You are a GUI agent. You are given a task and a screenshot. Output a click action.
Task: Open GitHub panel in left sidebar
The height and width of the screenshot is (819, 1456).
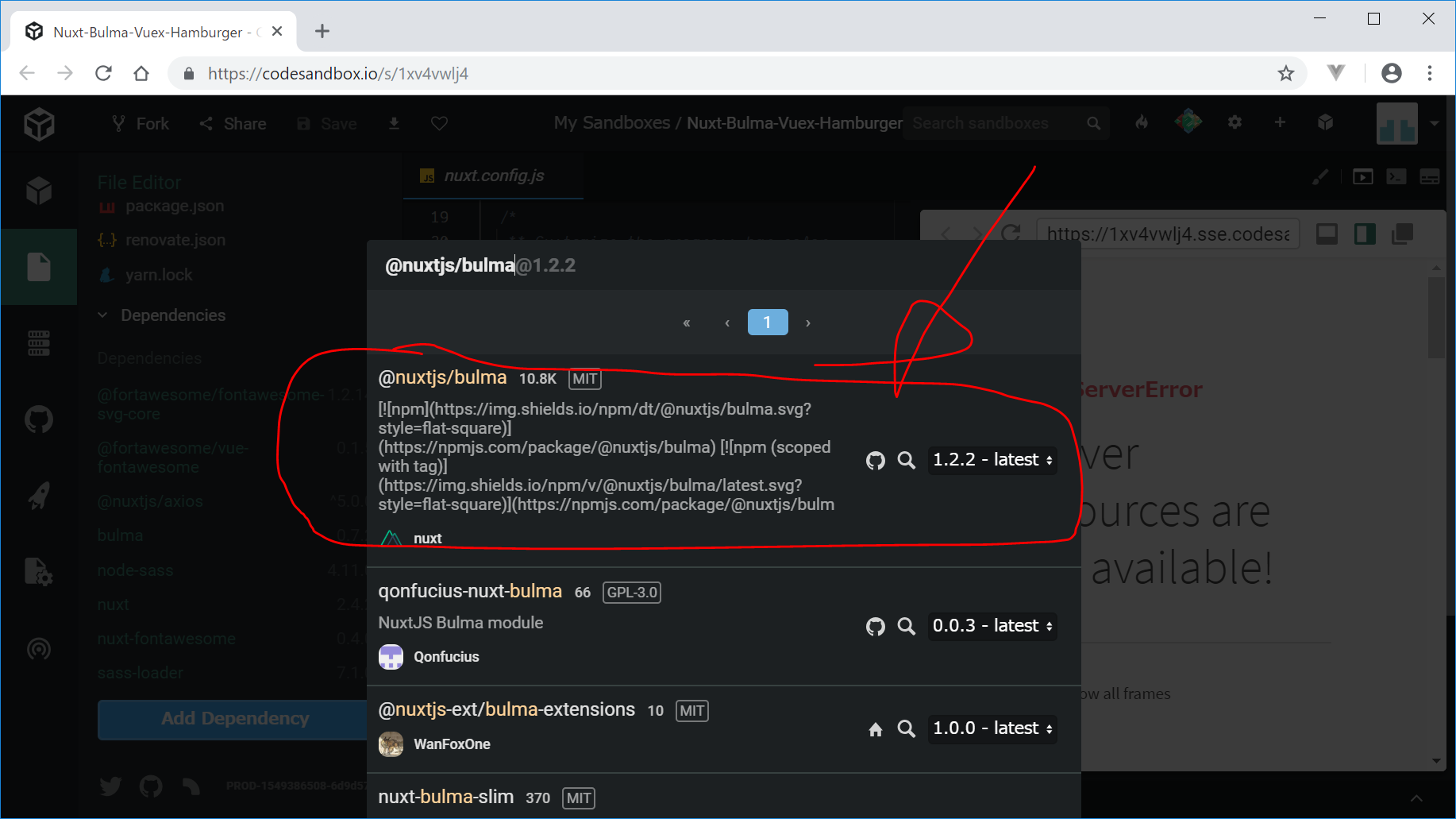(39, 419)
